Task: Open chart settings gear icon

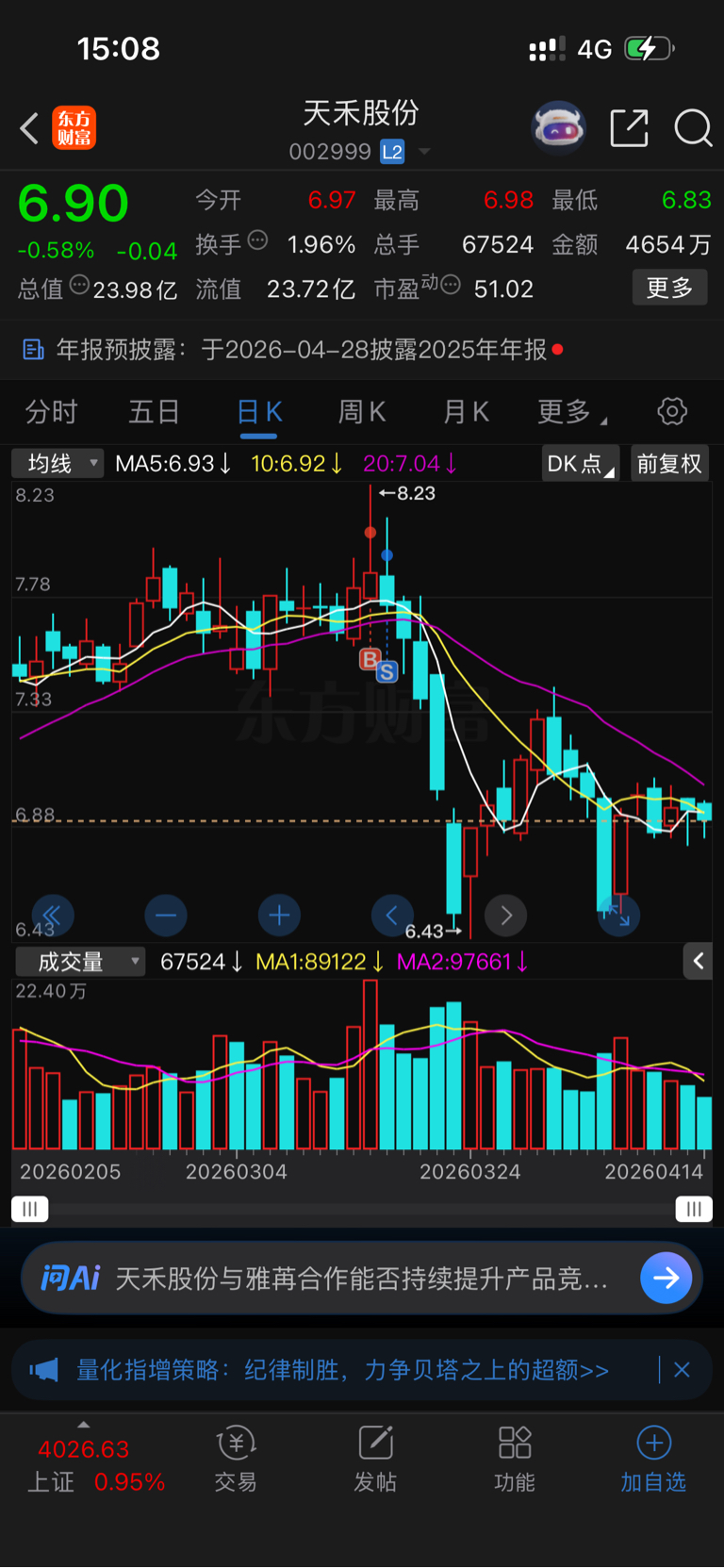Action: coord(672,412)
